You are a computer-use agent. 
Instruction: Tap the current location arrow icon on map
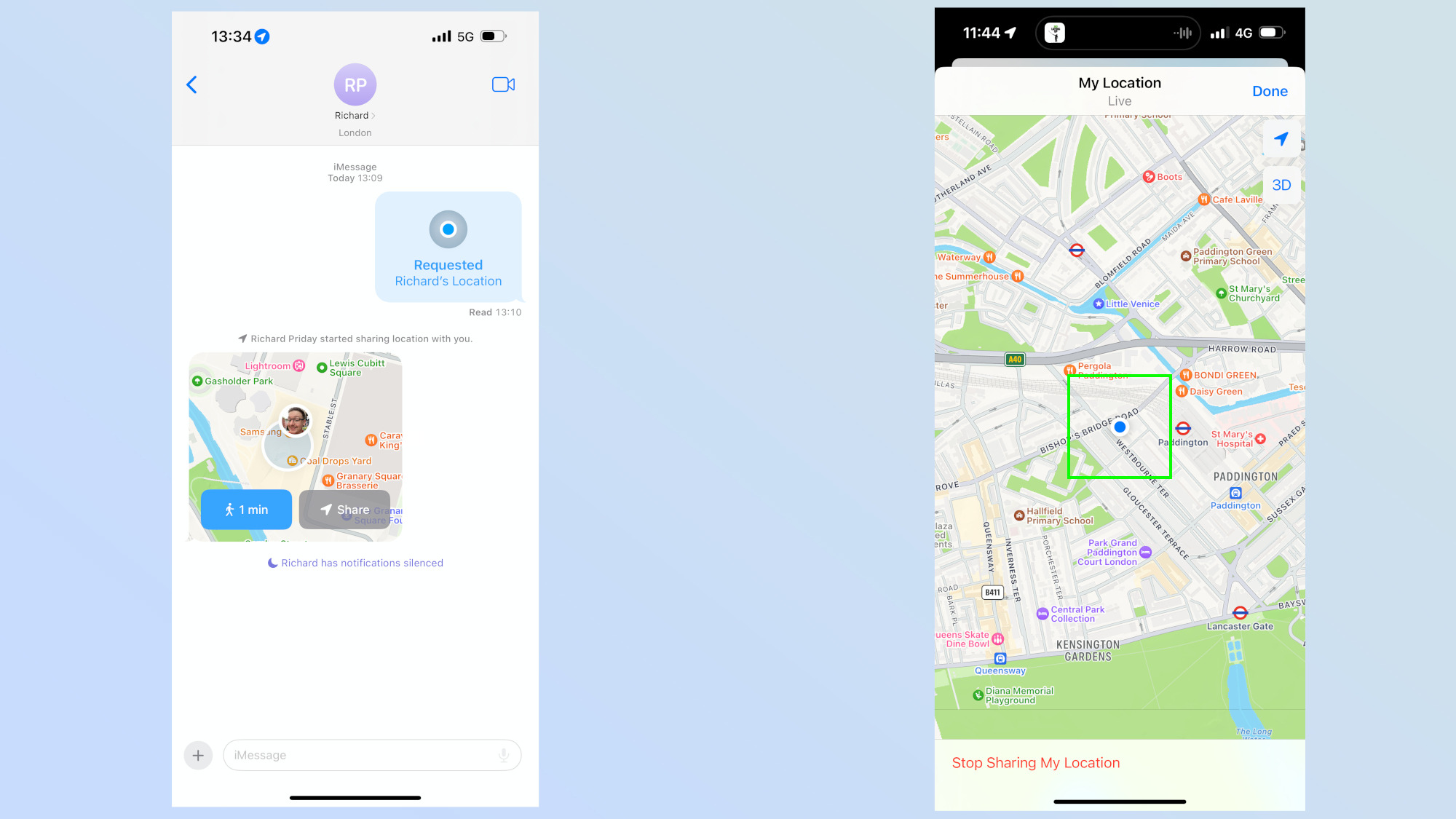pos(1280,138)
